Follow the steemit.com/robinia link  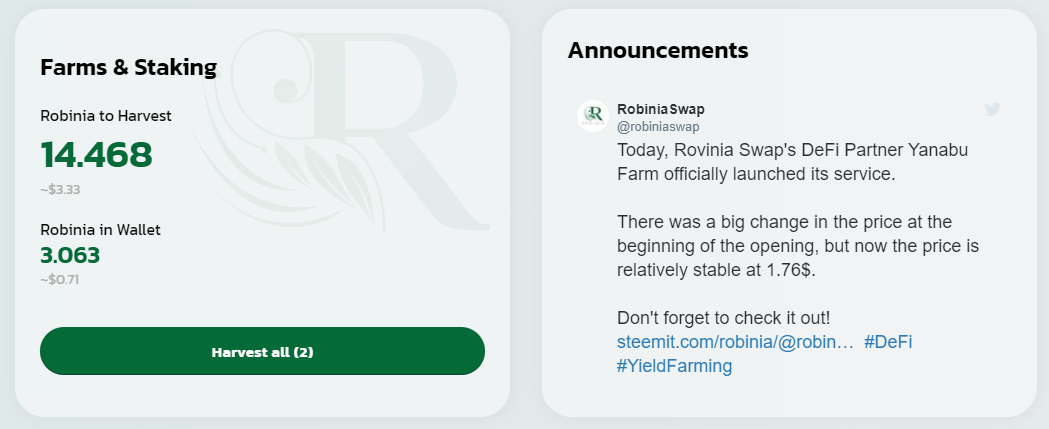[736, 342]
